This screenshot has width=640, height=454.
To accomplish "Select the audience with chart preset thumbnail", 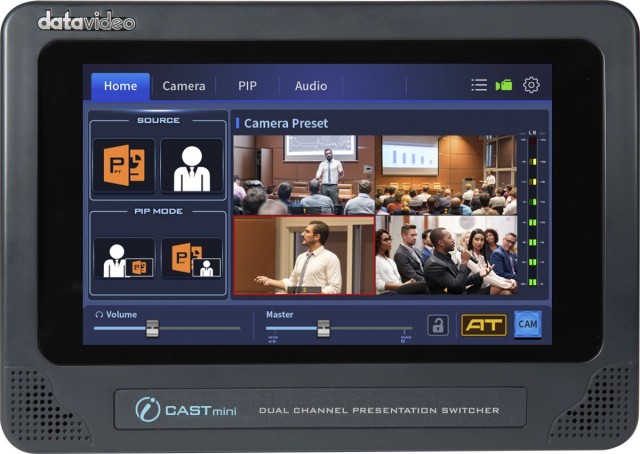I will (446, 174).
